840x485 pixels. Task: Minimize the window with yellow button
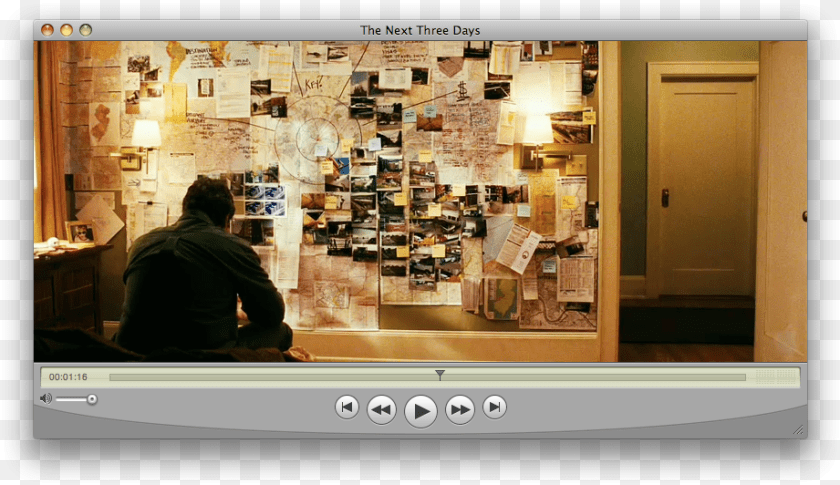pos(66,30)
